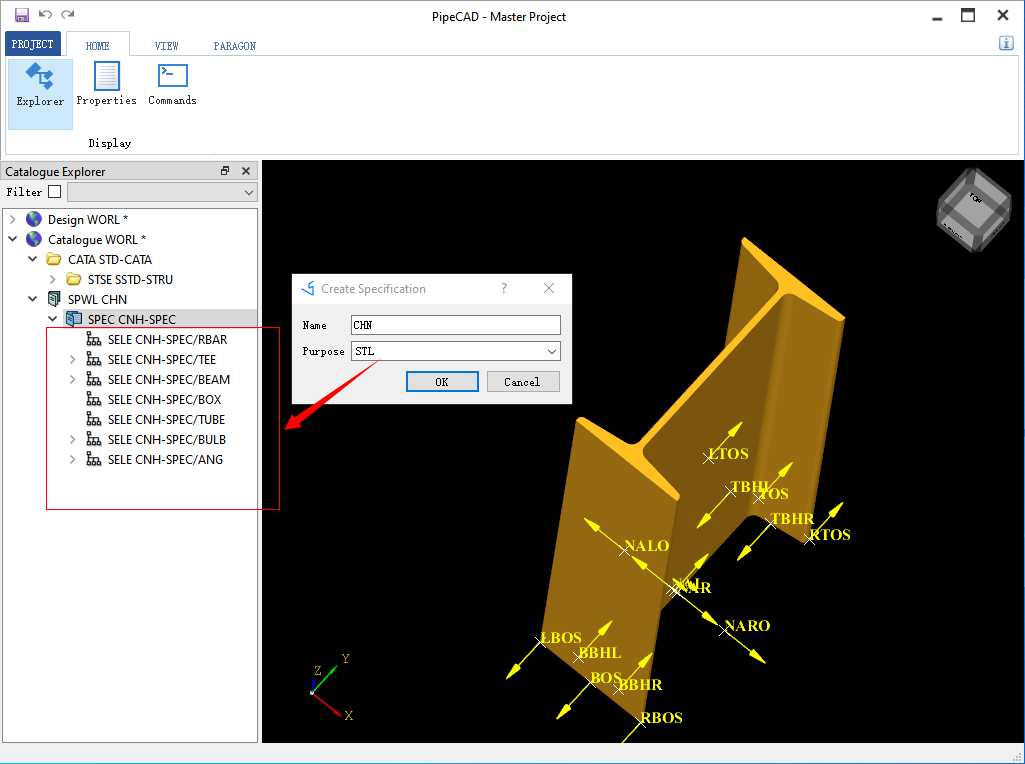
Task: Expand the SELE CNH-SPEC/BEAM node
Action: (x=73, y=379)
